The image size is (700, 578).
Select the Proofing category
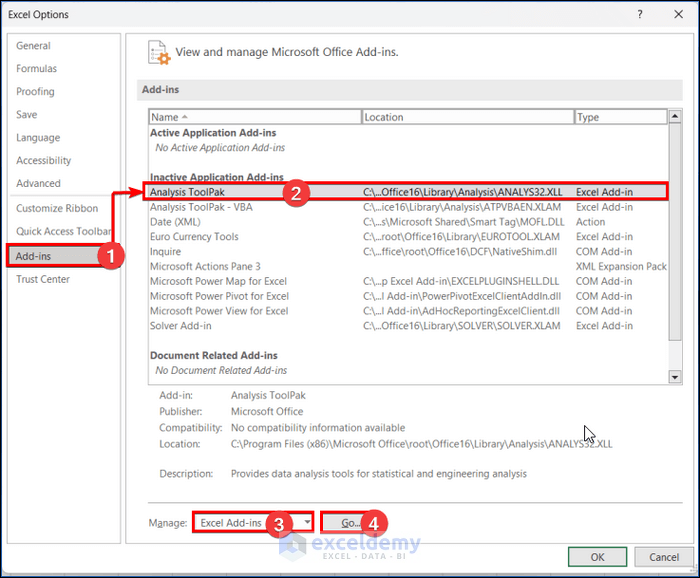35,91
